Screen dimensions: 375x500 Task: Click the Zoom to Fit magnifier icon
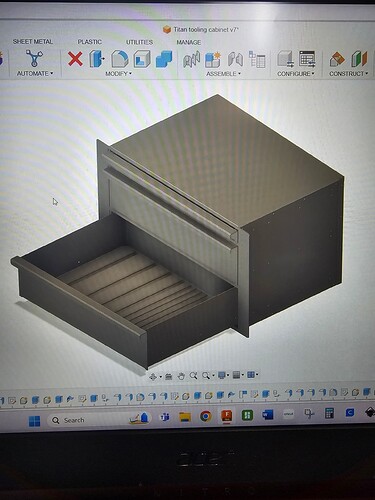pyautogui.click(x=206, y=376)
